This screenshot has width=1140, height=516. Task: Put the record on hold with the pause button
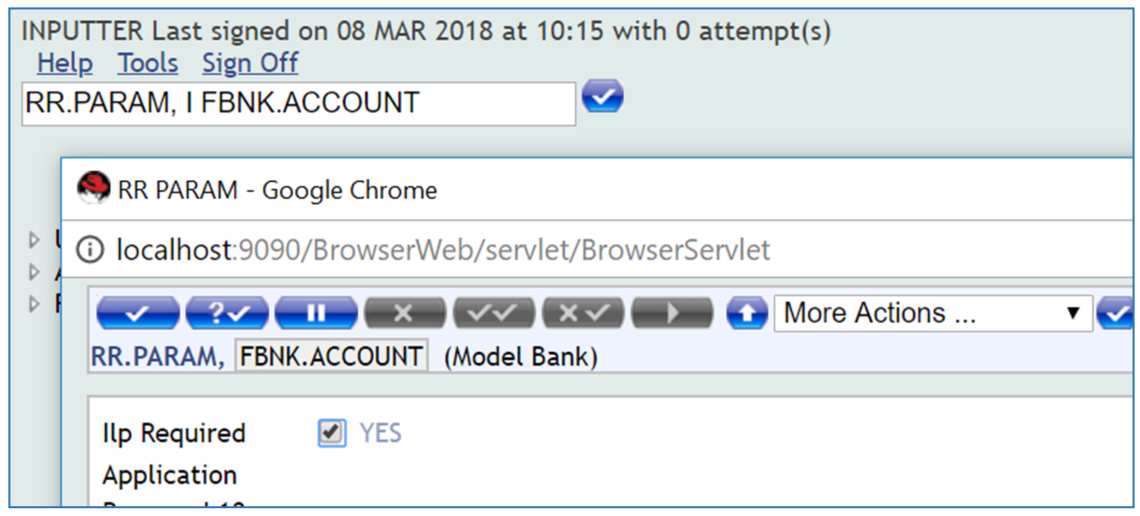(316, 313)
